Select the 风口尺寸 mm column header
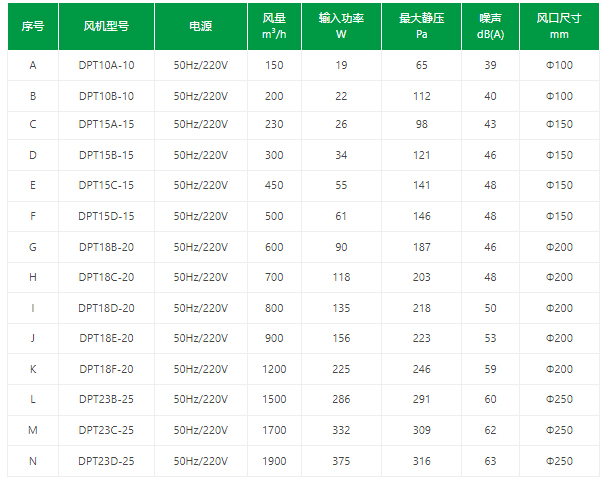This screenshot has width=600, height=482. [x=559, y=27]
